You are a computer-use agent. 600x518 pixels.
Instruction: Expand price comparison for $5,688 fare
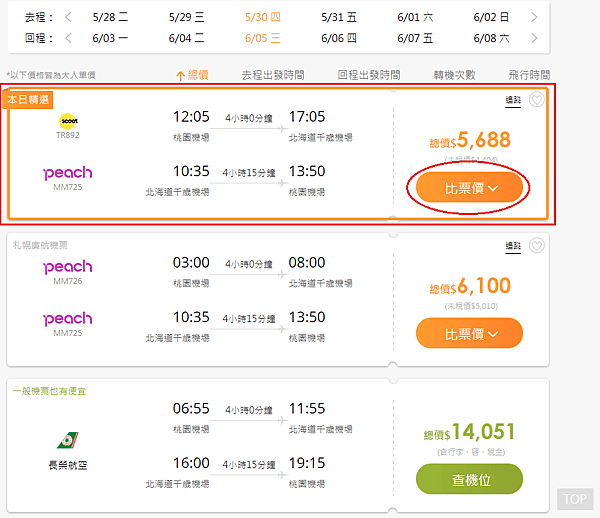[469, 187]
